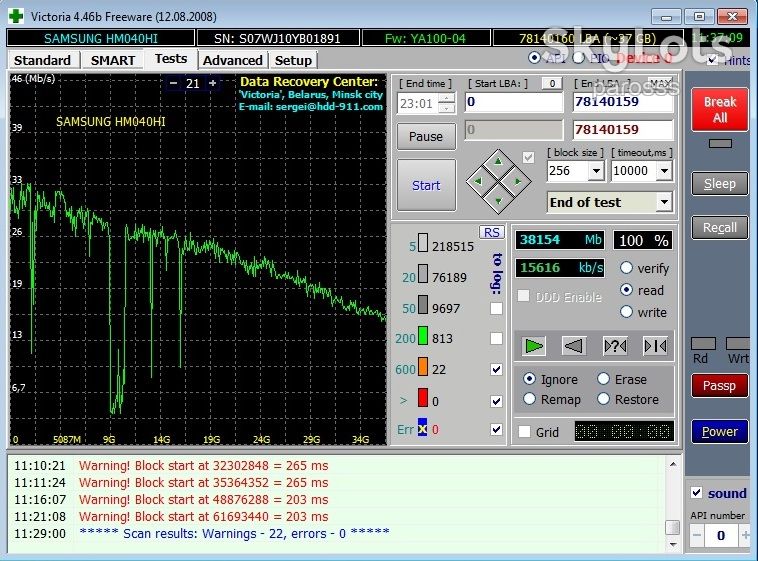The image size is (758, 561).
Task: Switch to the Standard tab
Action: tap(42, 60)
